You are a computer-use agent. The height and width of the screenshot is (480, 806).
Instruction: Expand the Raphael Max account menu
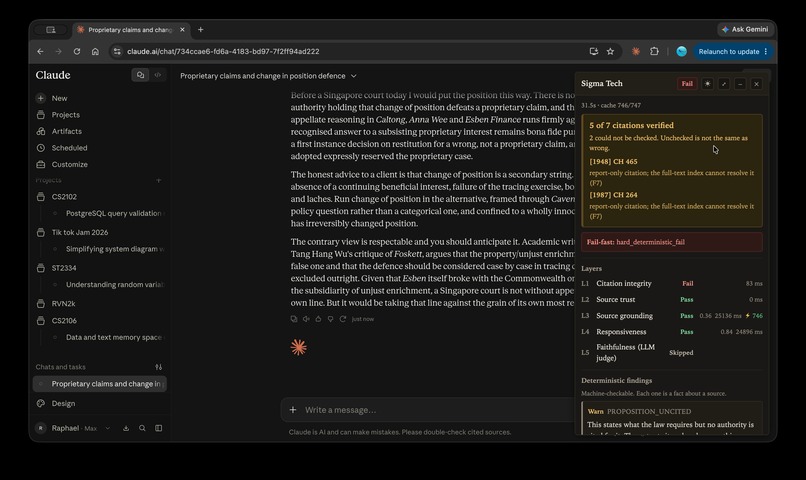[72, 428]
